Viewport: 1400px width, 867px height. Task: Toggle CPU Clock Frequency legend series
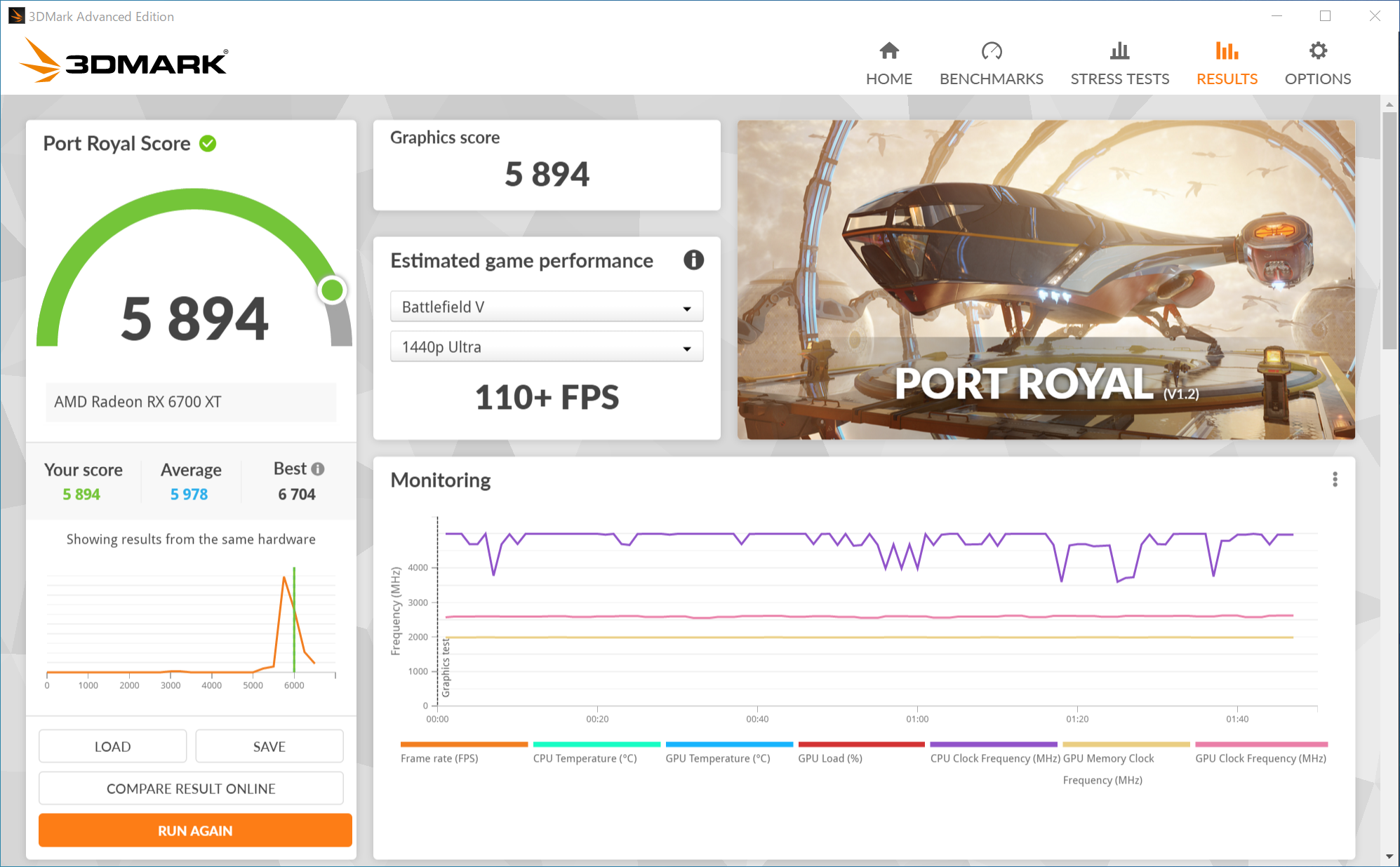tap(994, 758)
